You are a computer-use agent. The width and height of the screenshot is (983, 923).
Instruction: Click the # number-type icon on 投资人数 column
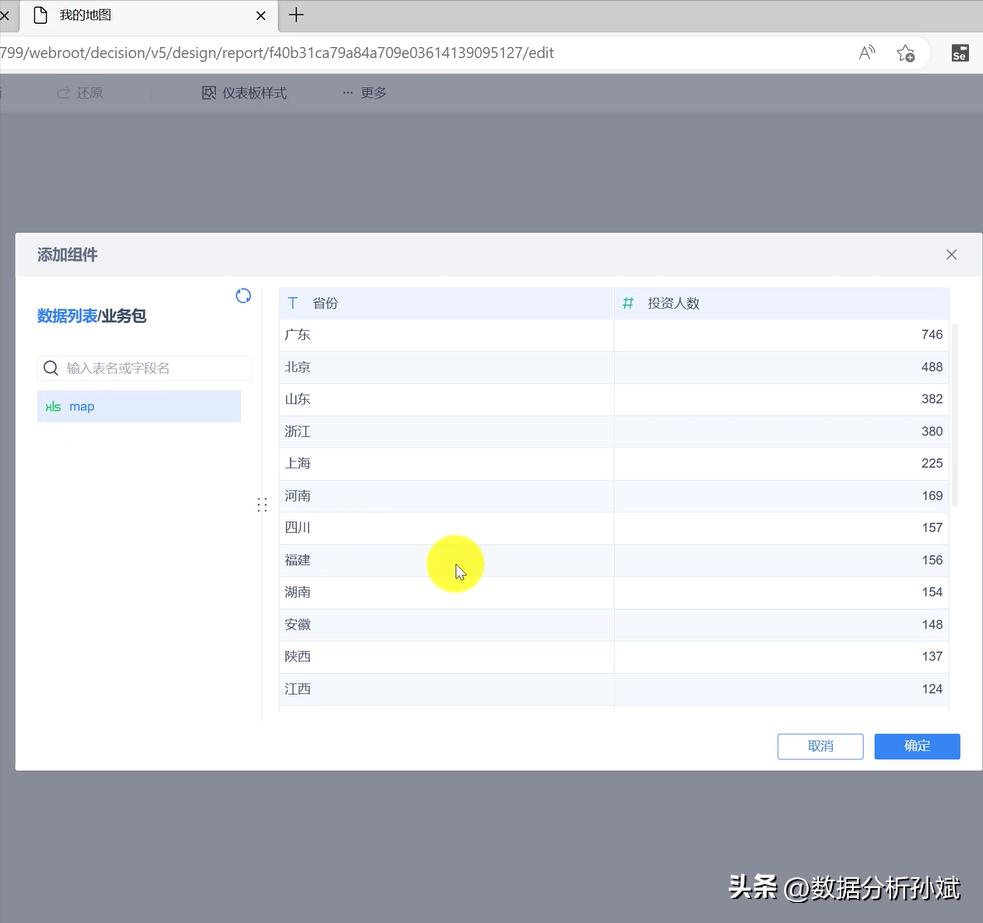pos(627,303)
